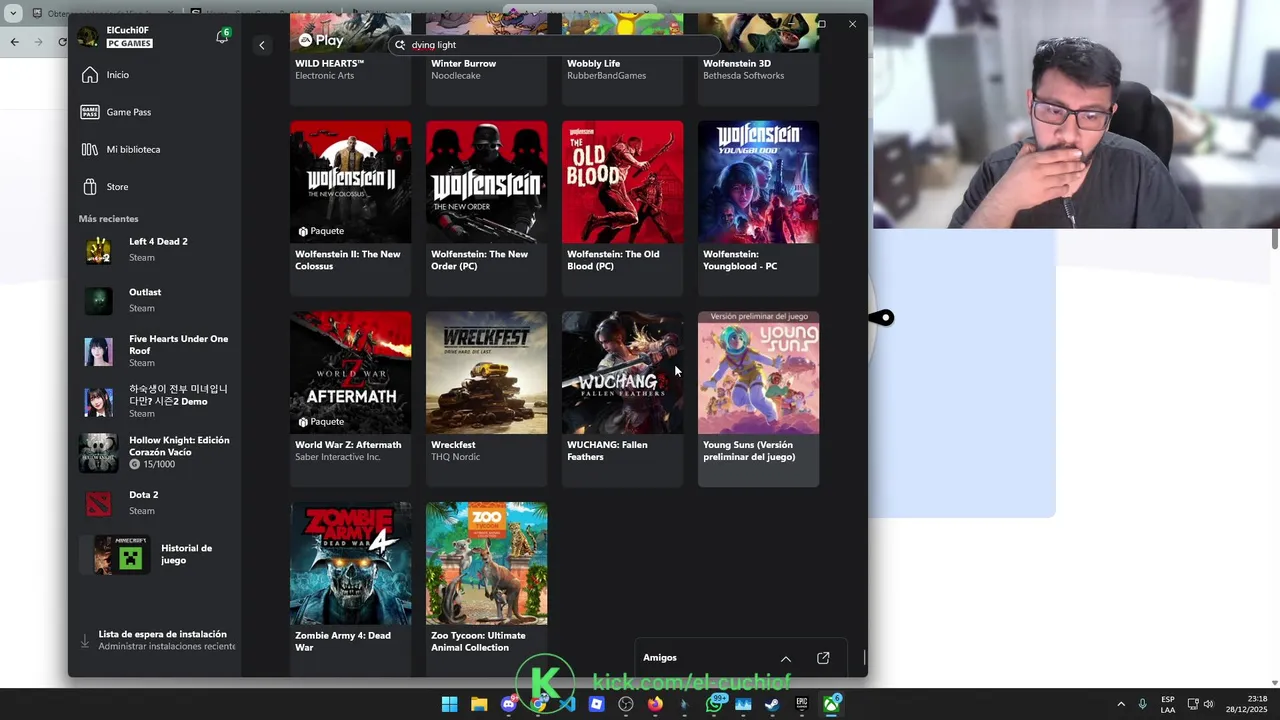The height and width of the screenshot is (720, 1280).
Task: Click the back arrow button
Action: 262,45
